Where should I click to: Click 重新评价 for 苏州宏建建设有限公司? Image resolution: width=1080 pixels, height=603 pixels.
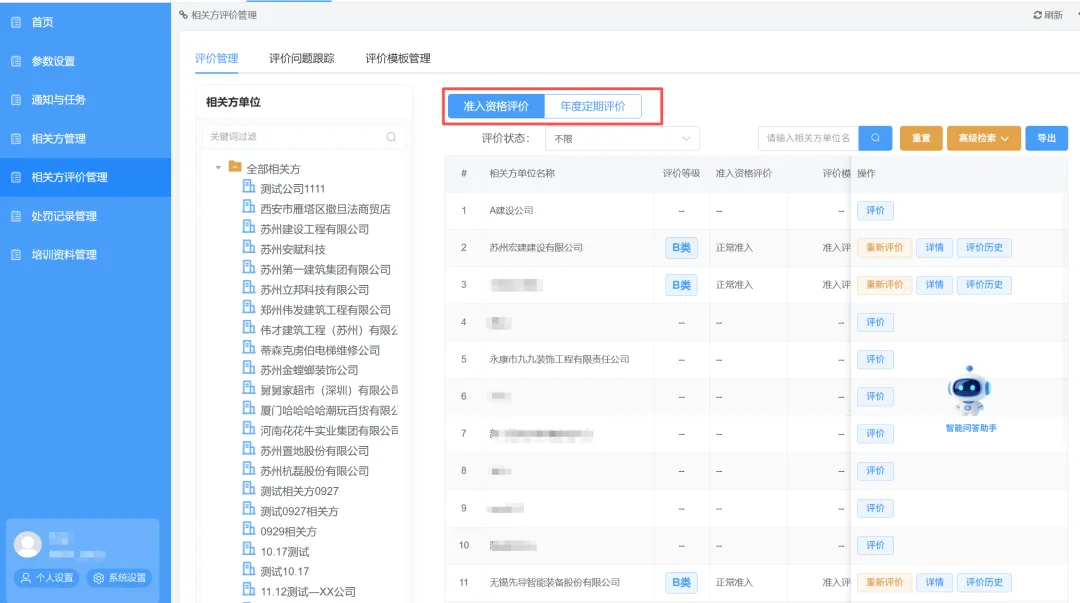pyautogui.click(x=884, y=247)
